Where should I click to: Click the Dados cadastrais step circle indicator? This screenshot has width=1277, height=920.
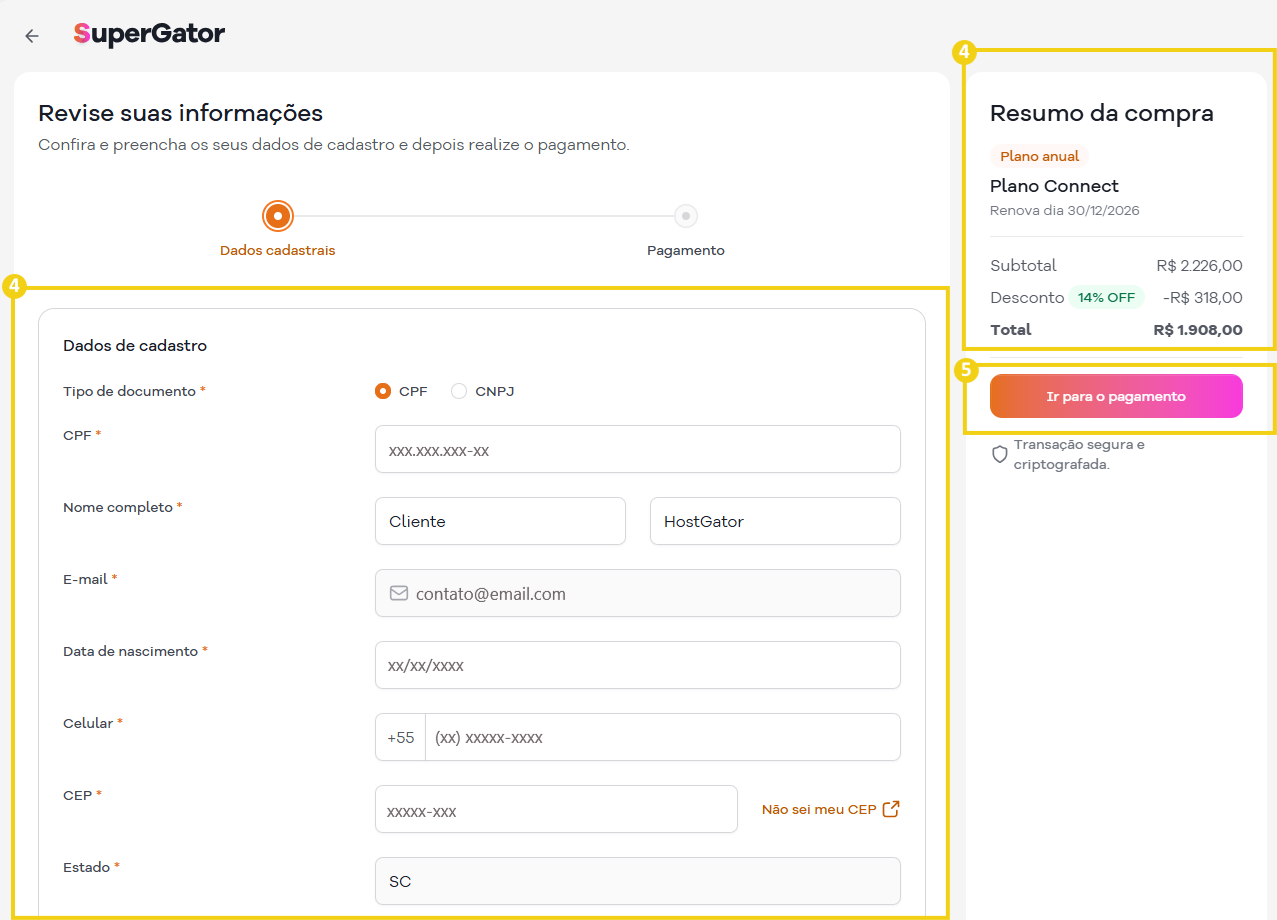(x=277, y=215)
